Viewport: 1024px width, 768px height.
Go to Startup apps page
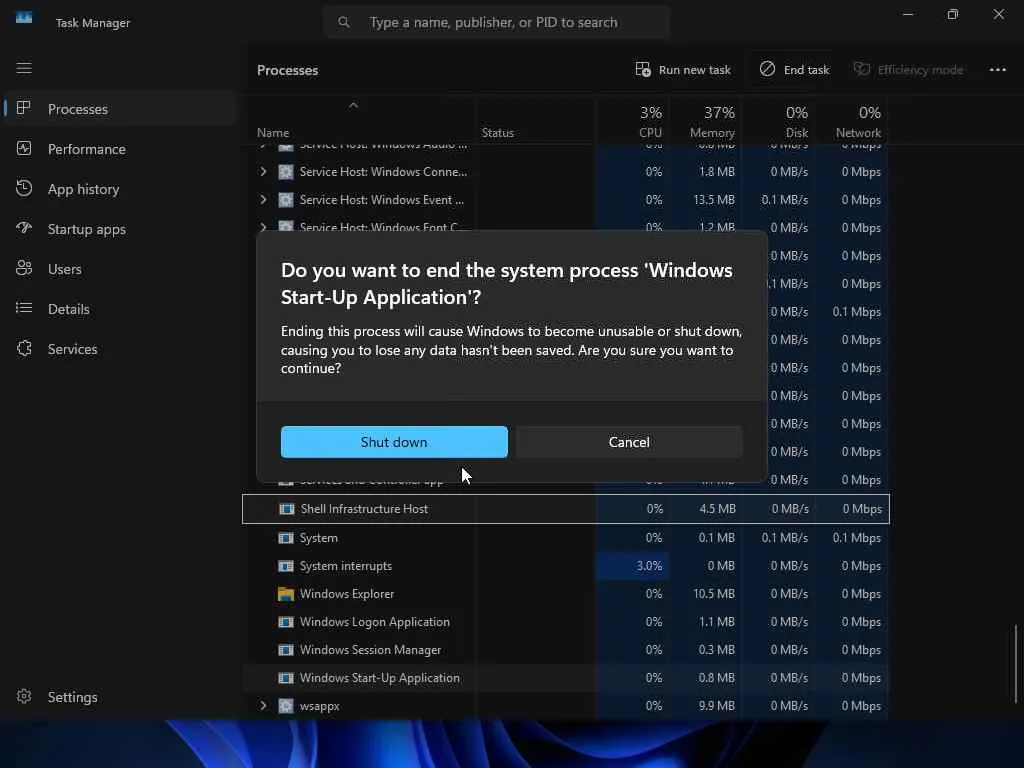click(x=120, y=229)
